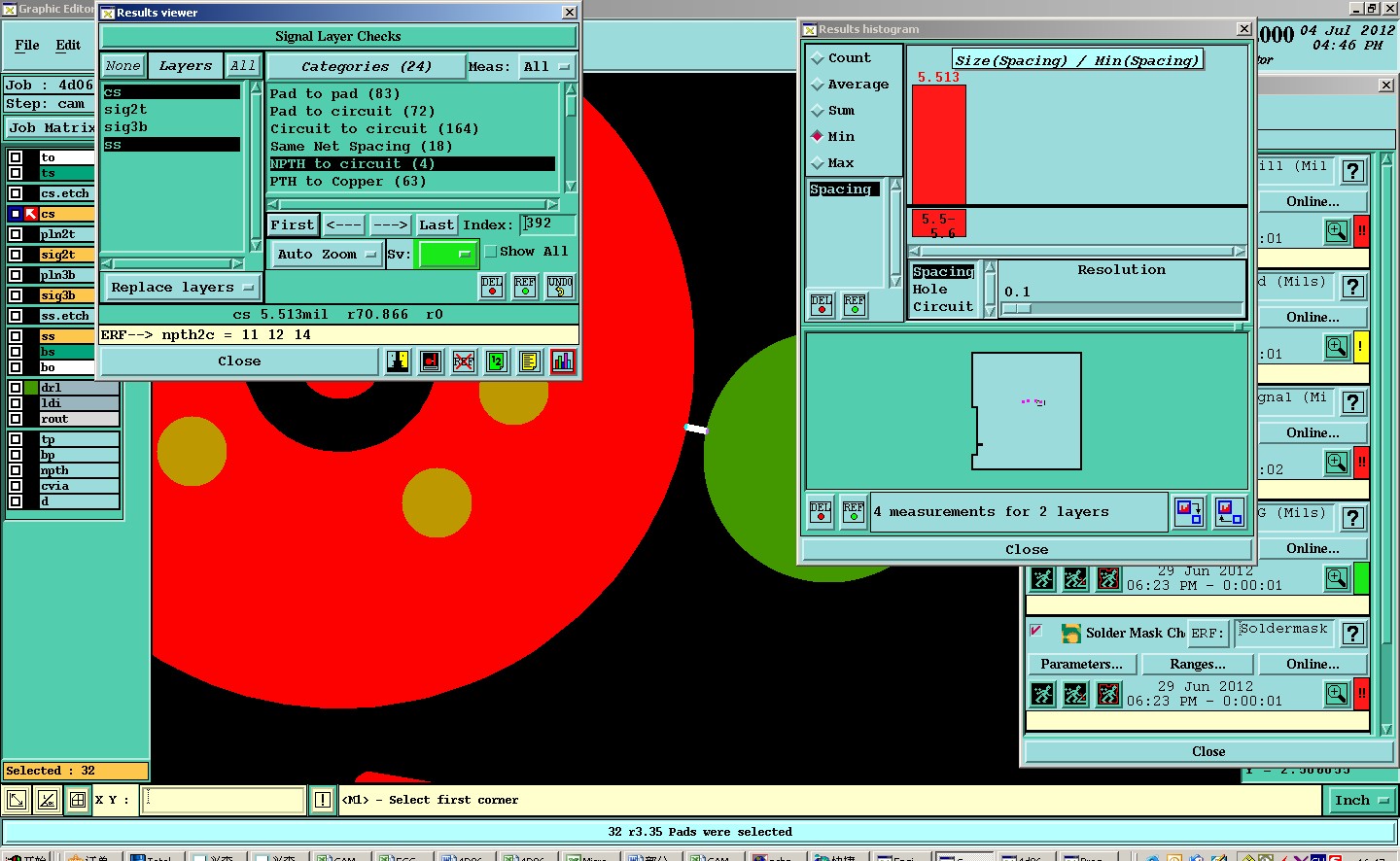This screenshot has height=861, width=1400.
Task: Toggle visibility box of layer drl
Action: coord(16,388)
